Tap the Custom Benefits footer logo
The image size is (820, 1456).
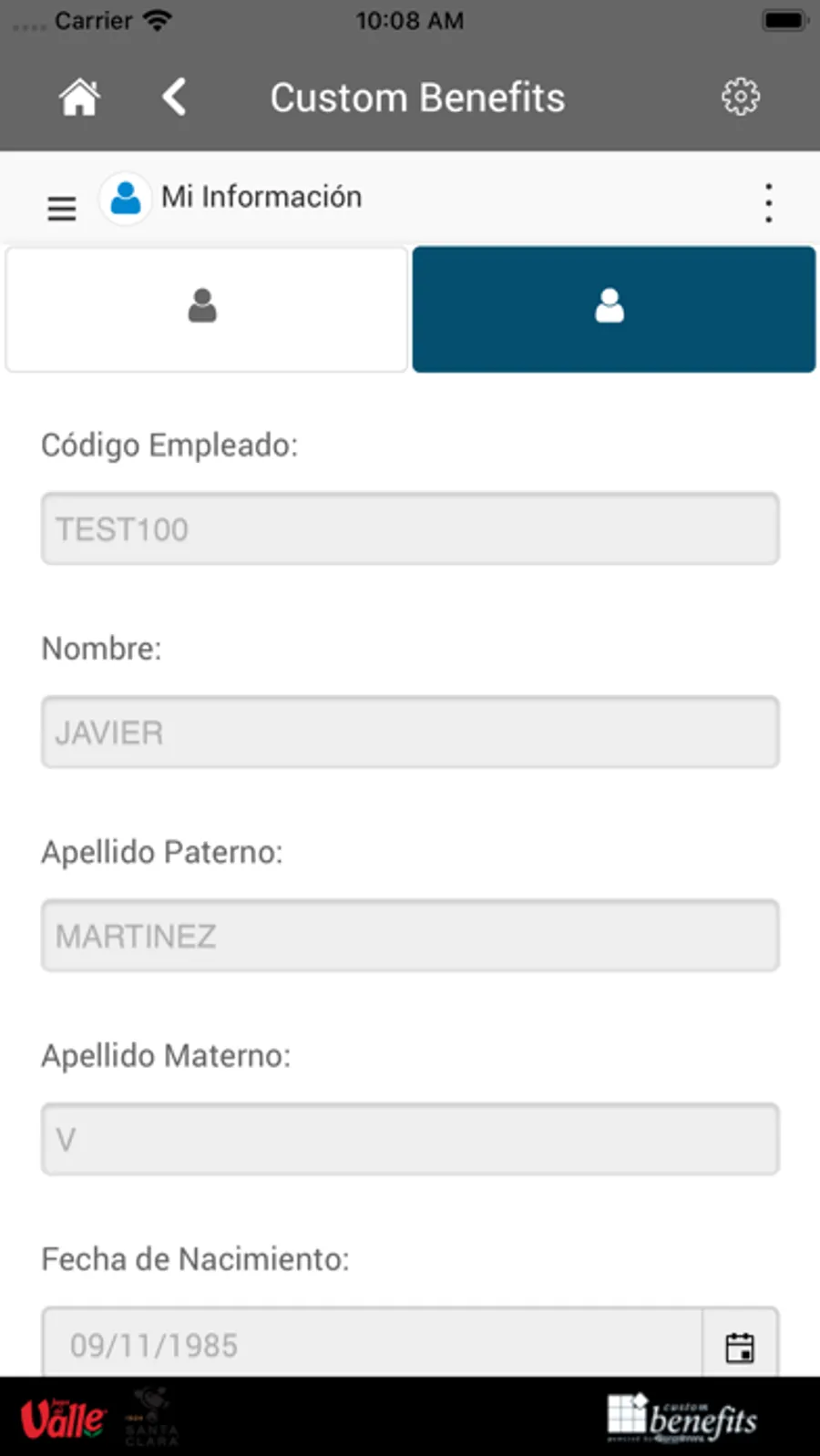pyautogui.click(x=682, y=1419)
